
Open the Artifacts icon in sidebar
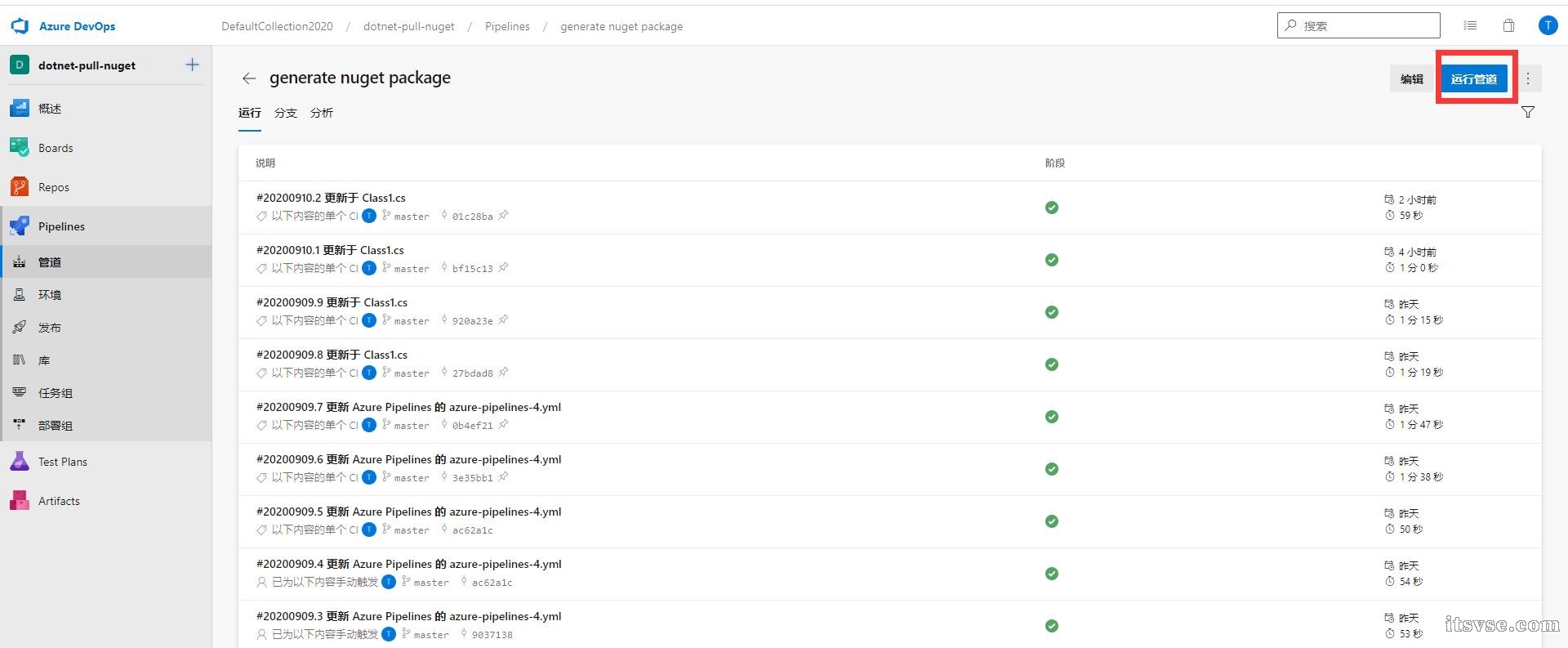coord(20,501)
